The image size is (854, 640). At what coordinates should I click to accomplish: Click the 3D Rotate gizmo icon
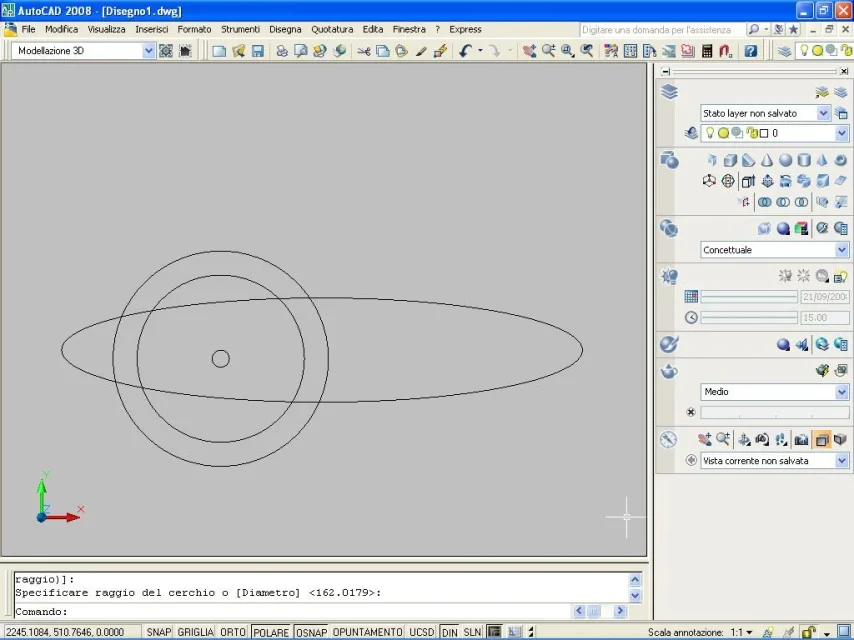click(728, 181)
